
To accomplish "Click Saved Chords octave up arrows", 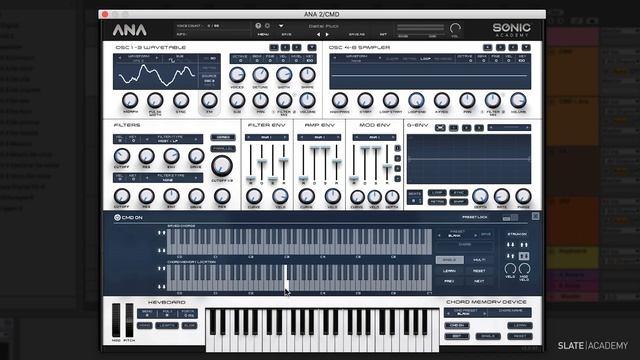I will (x=162, y=233).
